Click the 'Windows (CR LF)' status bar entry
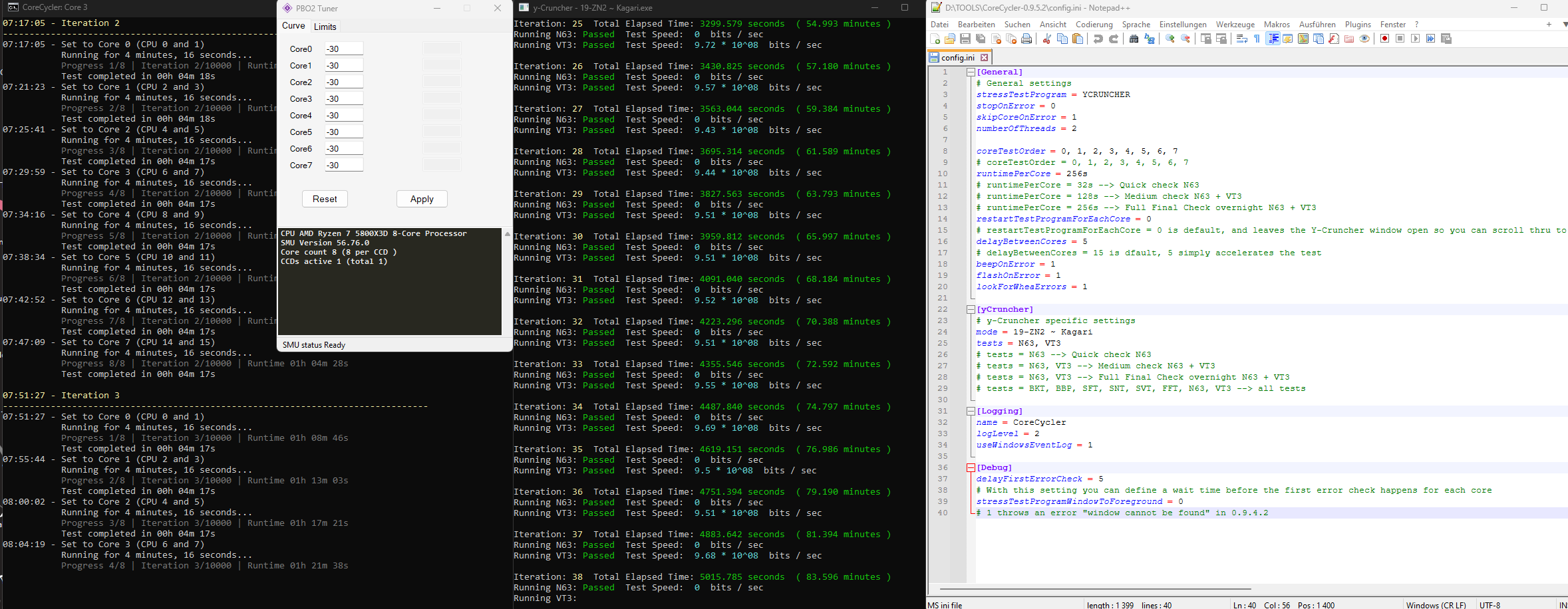 pyautogui.click(x=1436, y=604)
